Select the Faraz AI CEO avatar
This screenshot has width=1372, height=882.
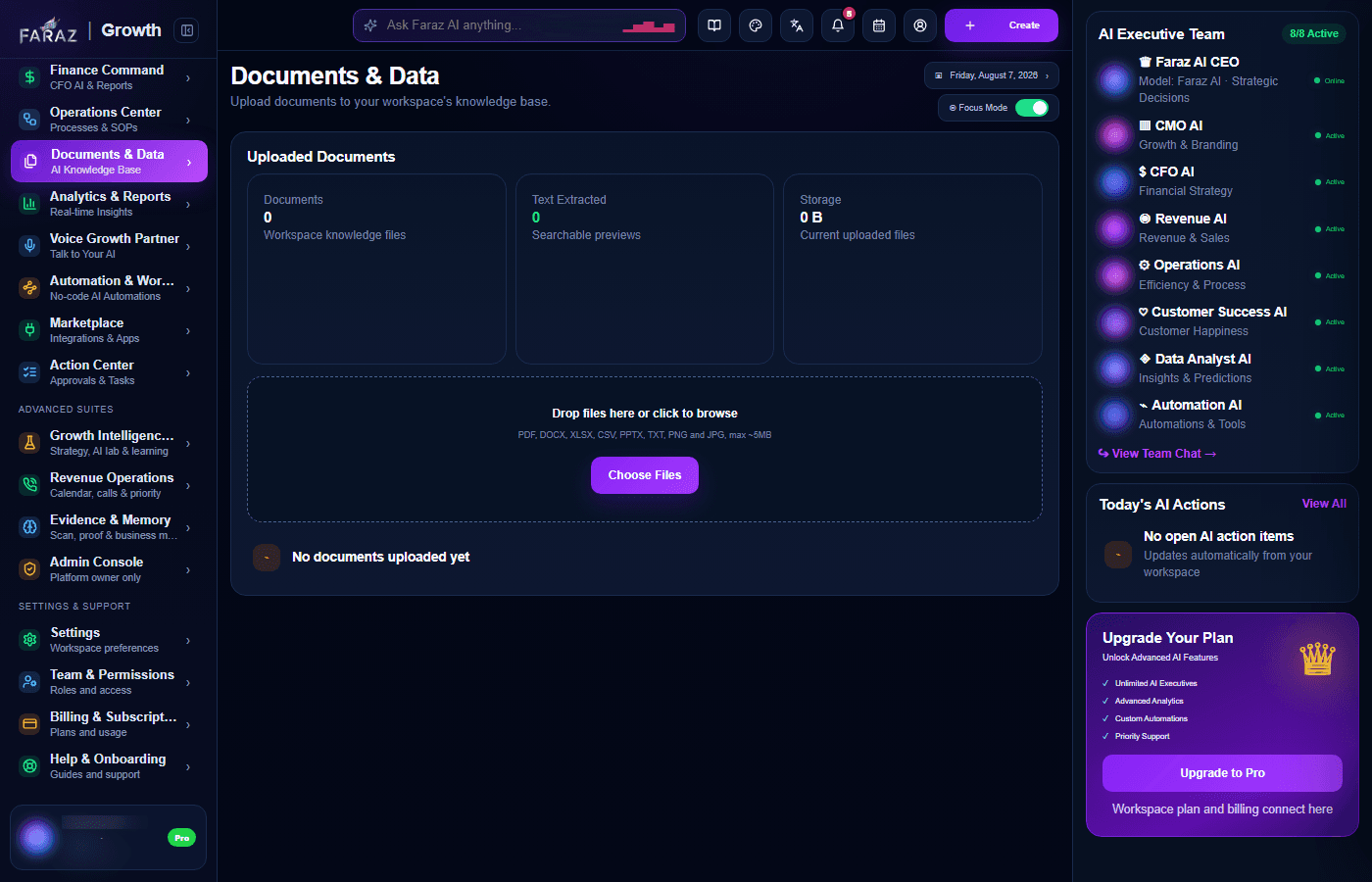click(1115, 79)
